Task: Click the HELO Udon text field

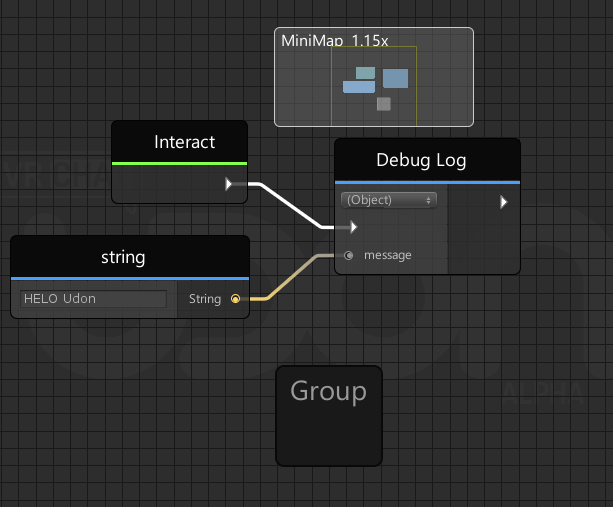Action: click(93, 299)
